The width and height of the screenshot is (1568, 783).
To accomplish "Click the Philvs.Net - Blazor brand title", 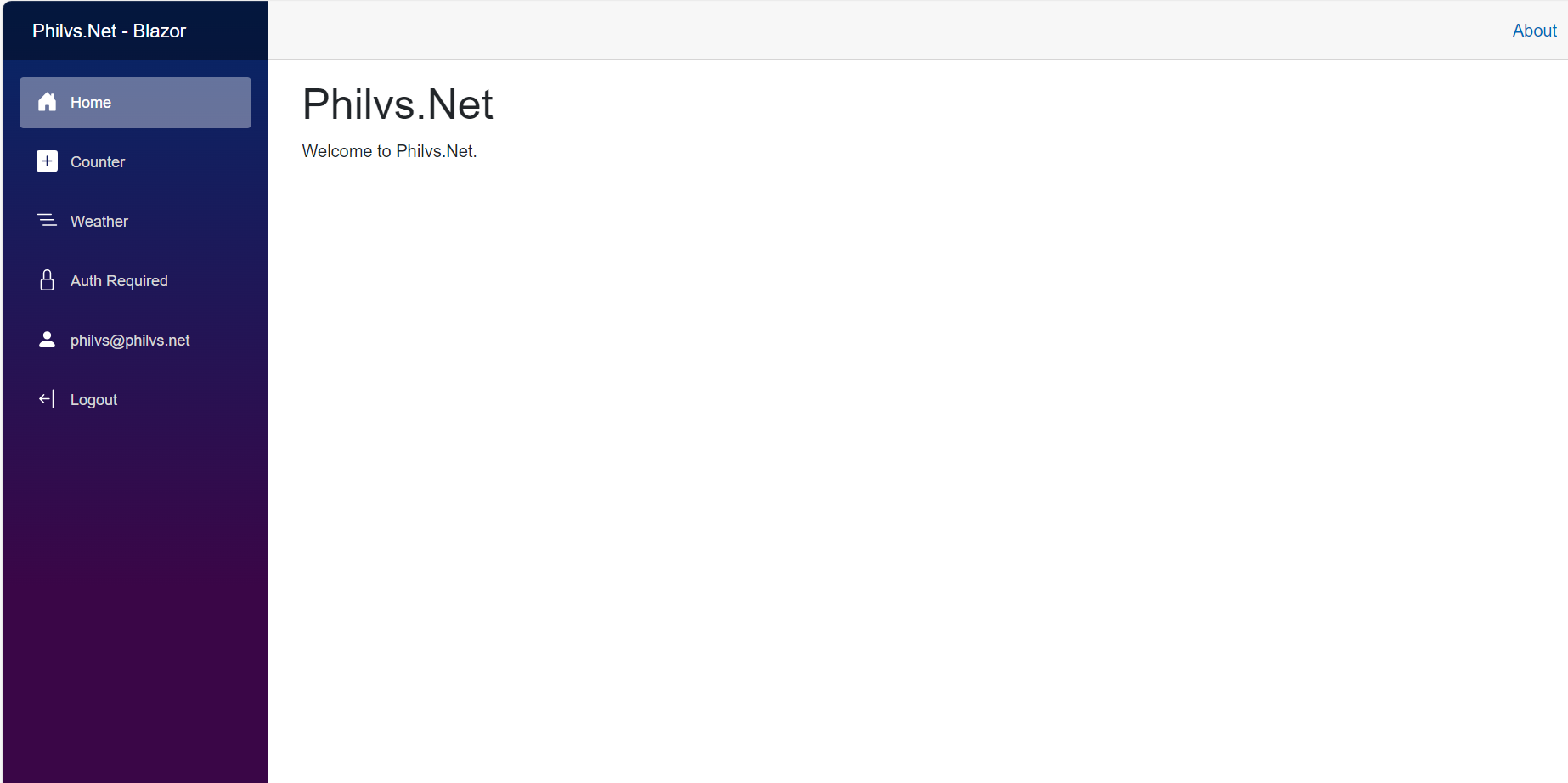I will coord(109,31).
